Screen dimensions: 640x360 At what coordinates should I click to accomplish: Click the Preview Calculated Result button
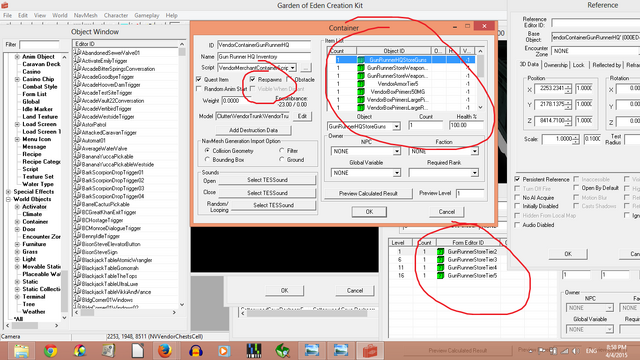[x=368, y=193]
